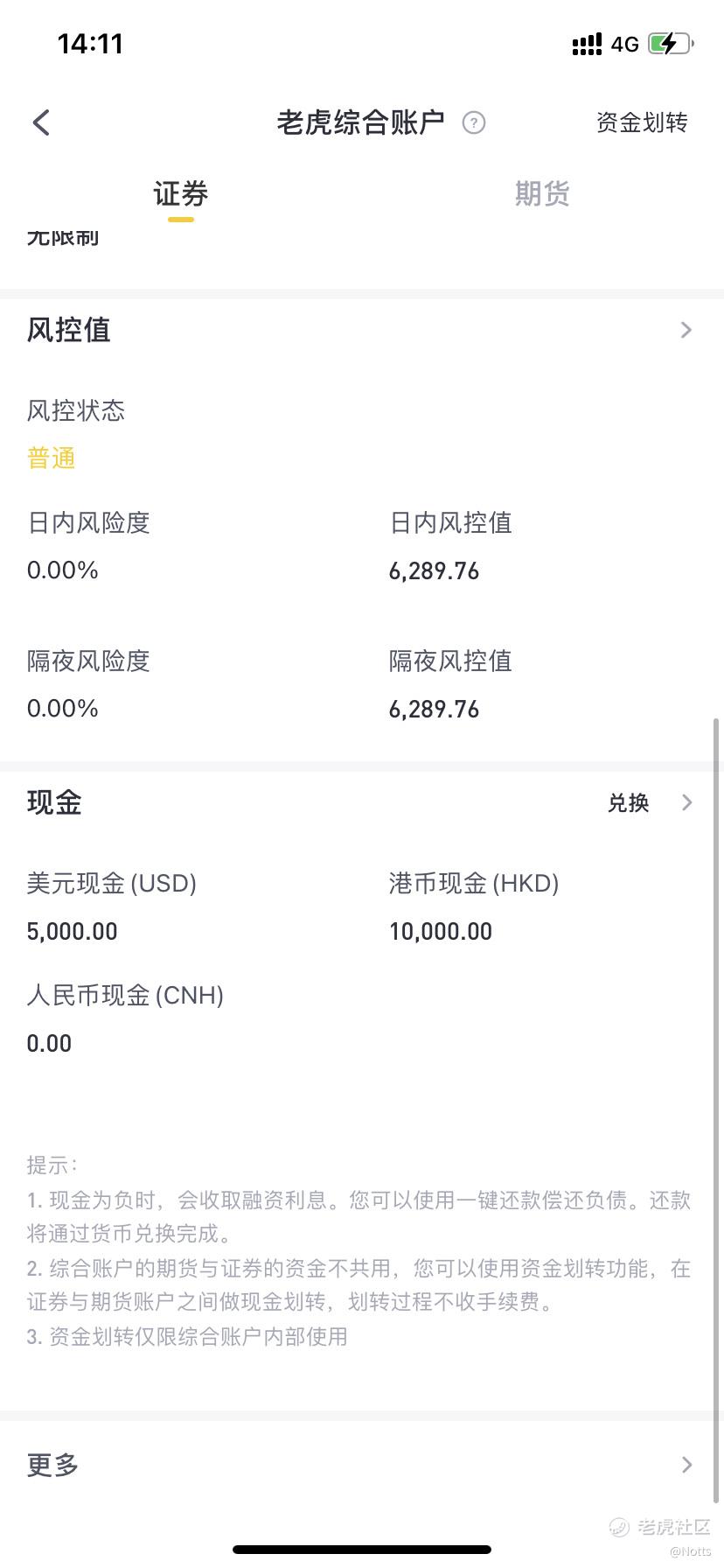Expand the 风控值 section chevron
Screen dimensions: 724x1568
click(686, 330)
